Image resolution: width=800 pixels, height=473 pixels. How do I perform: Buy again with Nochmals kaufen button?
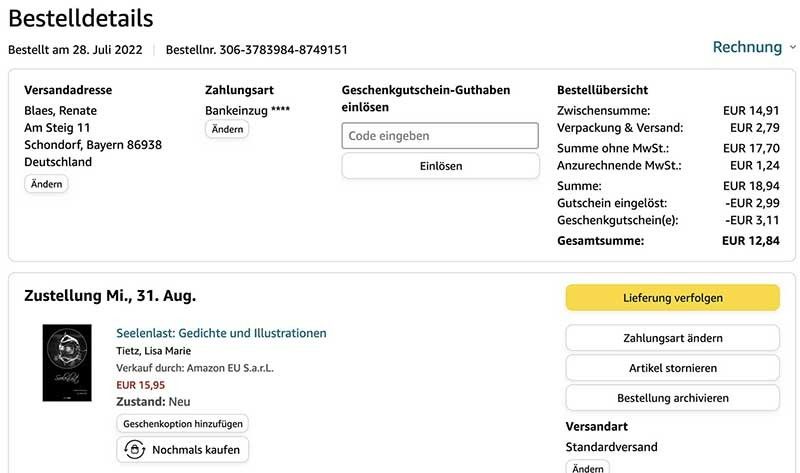[183, 450]
